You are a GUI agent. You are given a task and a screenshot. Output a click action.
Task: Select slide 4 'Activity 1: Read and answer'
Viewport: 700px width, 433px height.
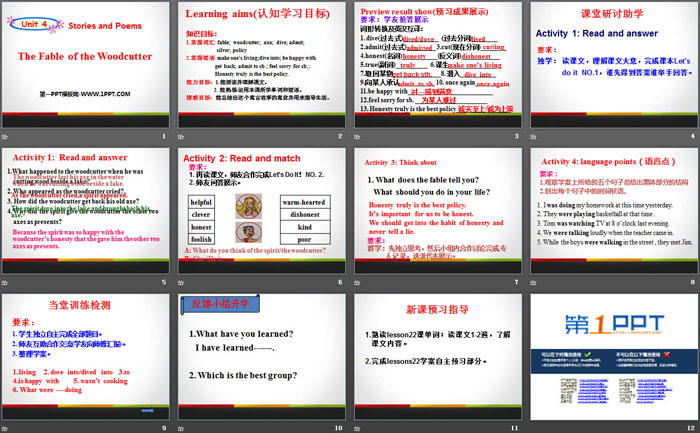611,70
